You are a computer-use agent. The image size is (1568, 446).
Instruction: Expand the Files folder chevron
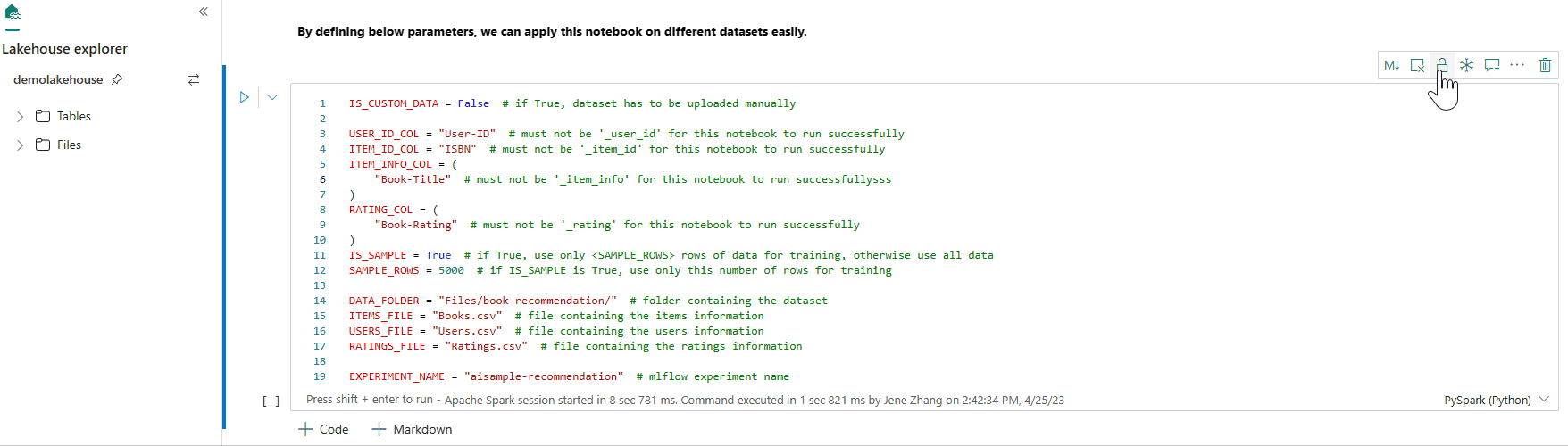(20, 145)
